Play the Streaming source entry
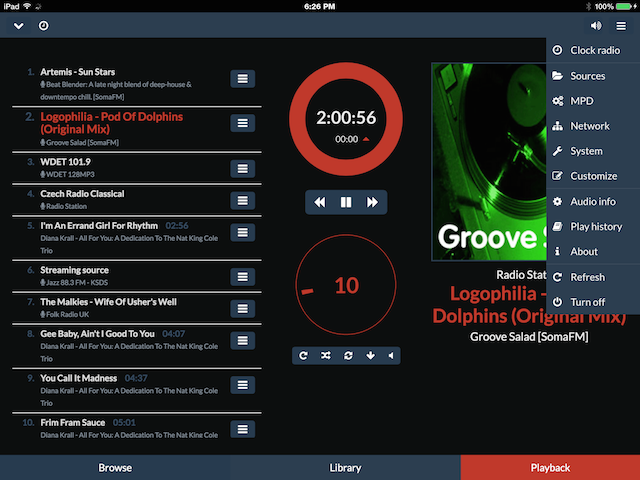 coord(74,270)
